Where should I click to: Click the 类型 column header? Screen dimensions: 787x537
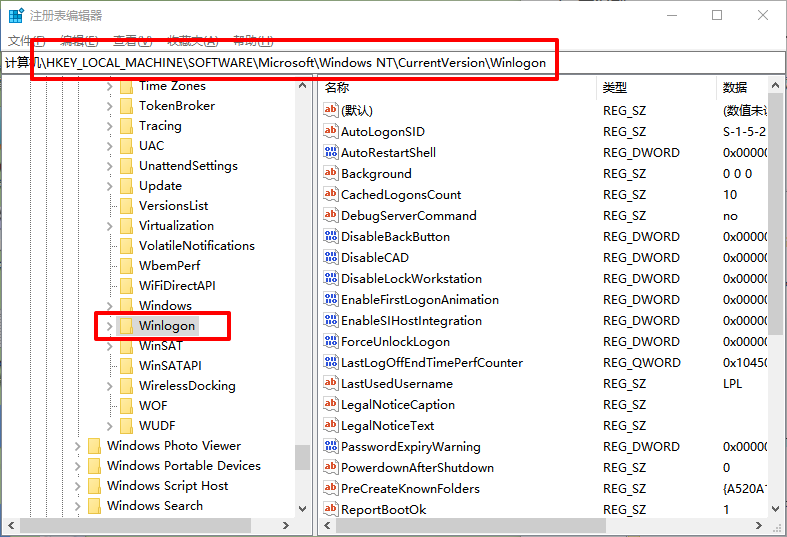(x=615, y=88)
